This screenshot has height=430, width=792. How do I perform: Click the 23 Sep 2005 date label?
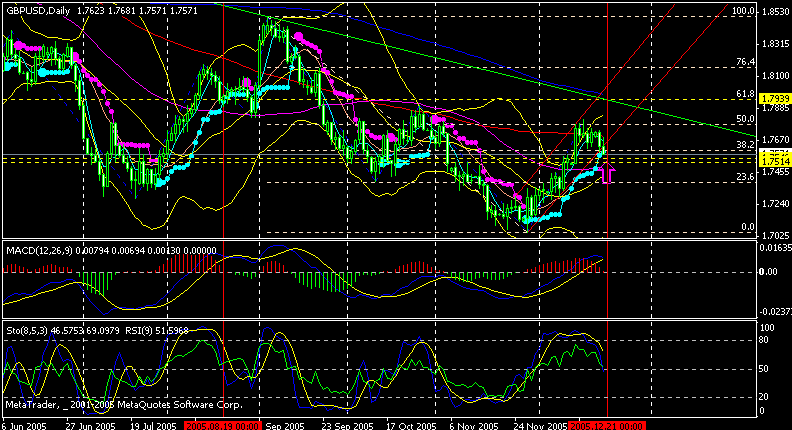[x=347, y=426]
